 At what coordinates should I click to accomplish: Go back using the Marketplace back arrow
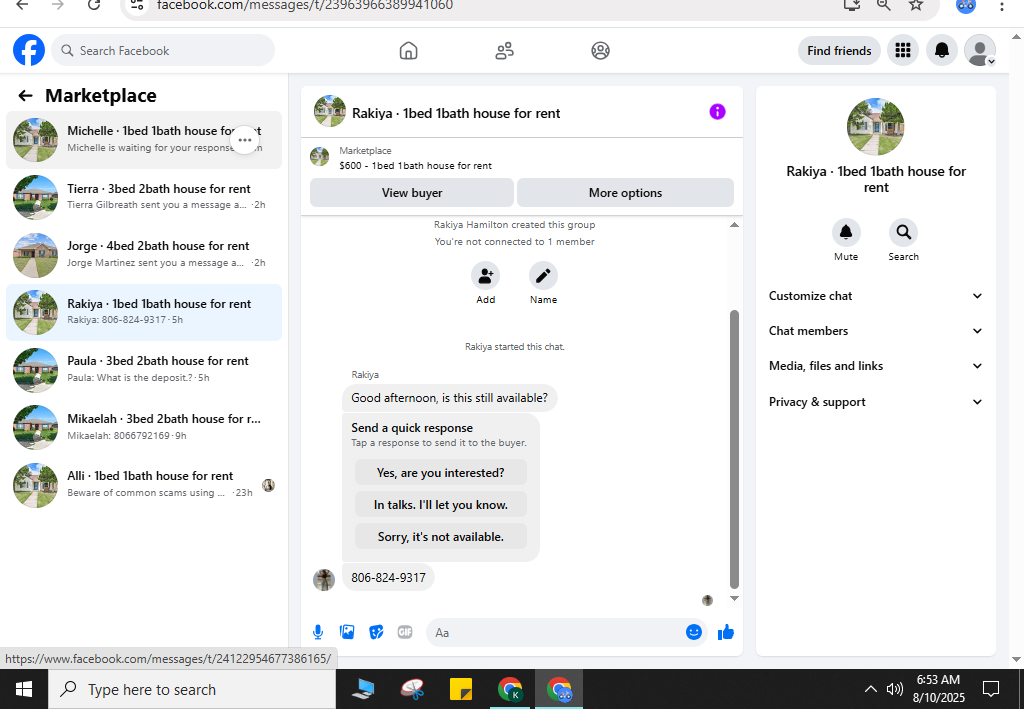(x=25, y=96)
